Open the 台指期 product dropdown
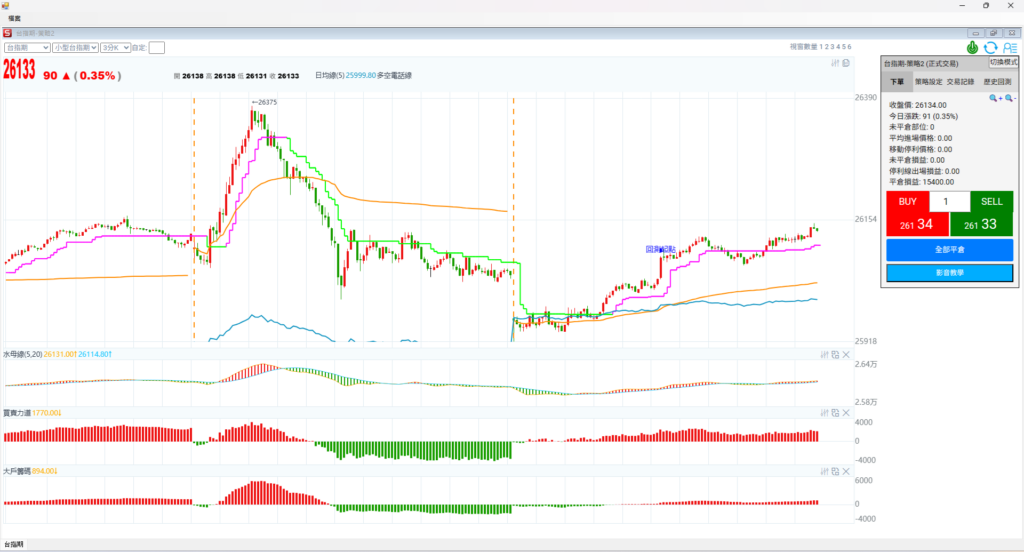The height and width of the screenshot is (552, 1024). tap(27, 47)
